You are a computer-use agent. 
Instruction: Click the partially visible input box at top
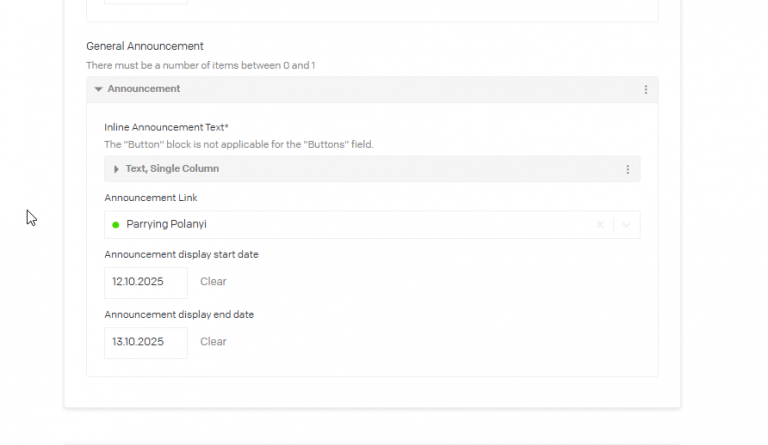(145, 2)
